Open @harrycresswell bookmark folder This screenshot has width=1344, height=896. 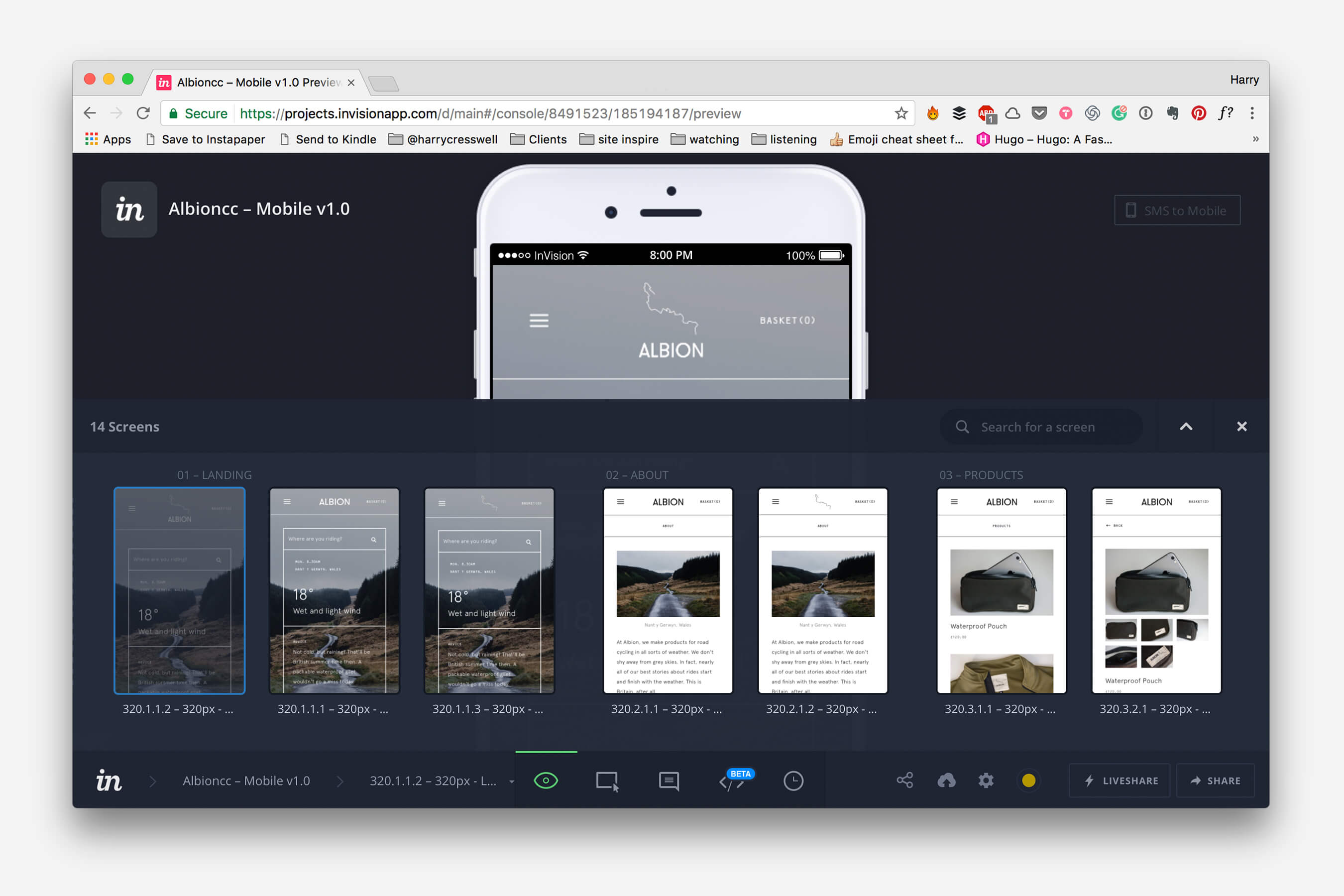click(443, 139)
